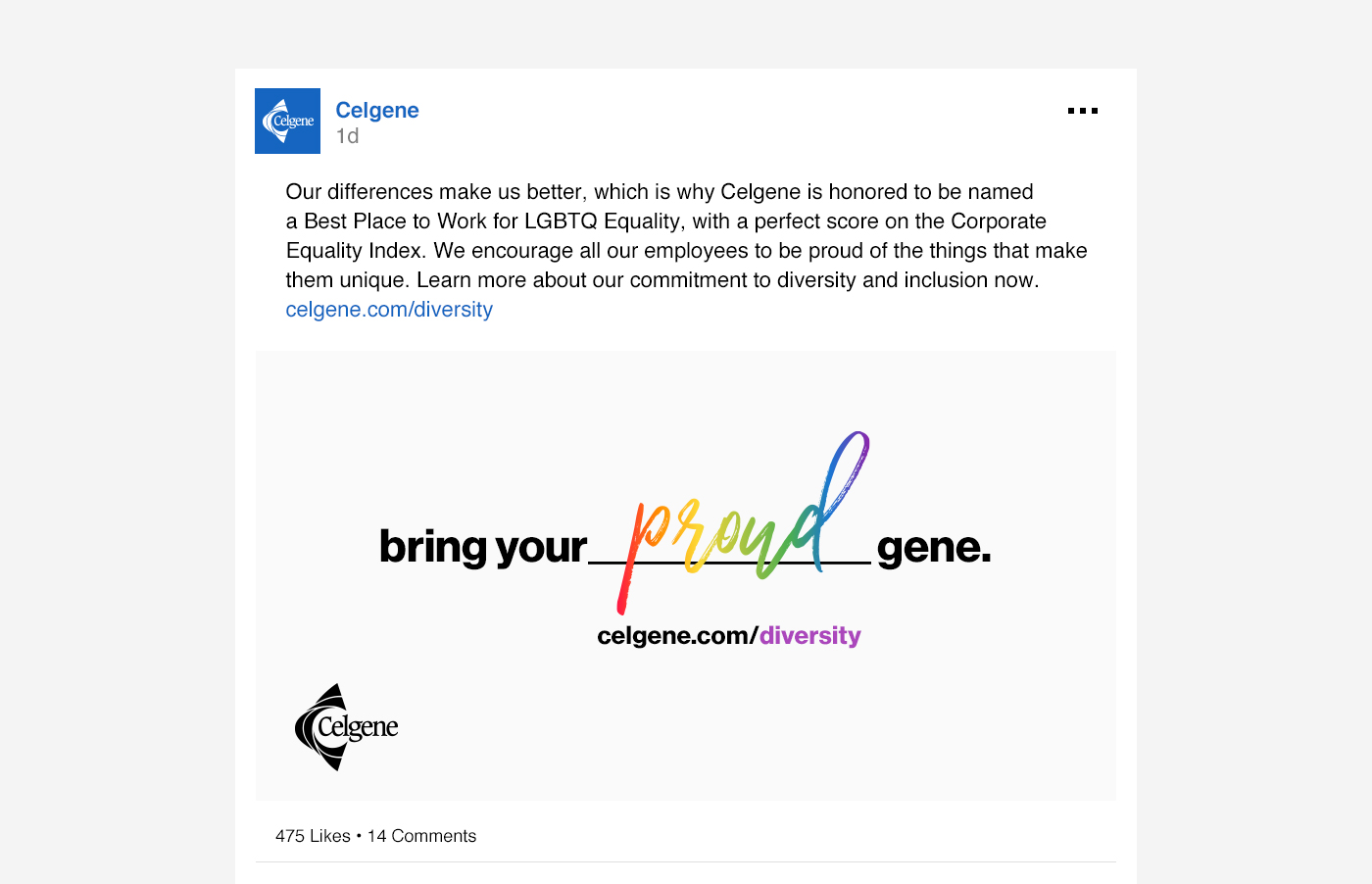Click the blue Celgene profile avatar

287,121
